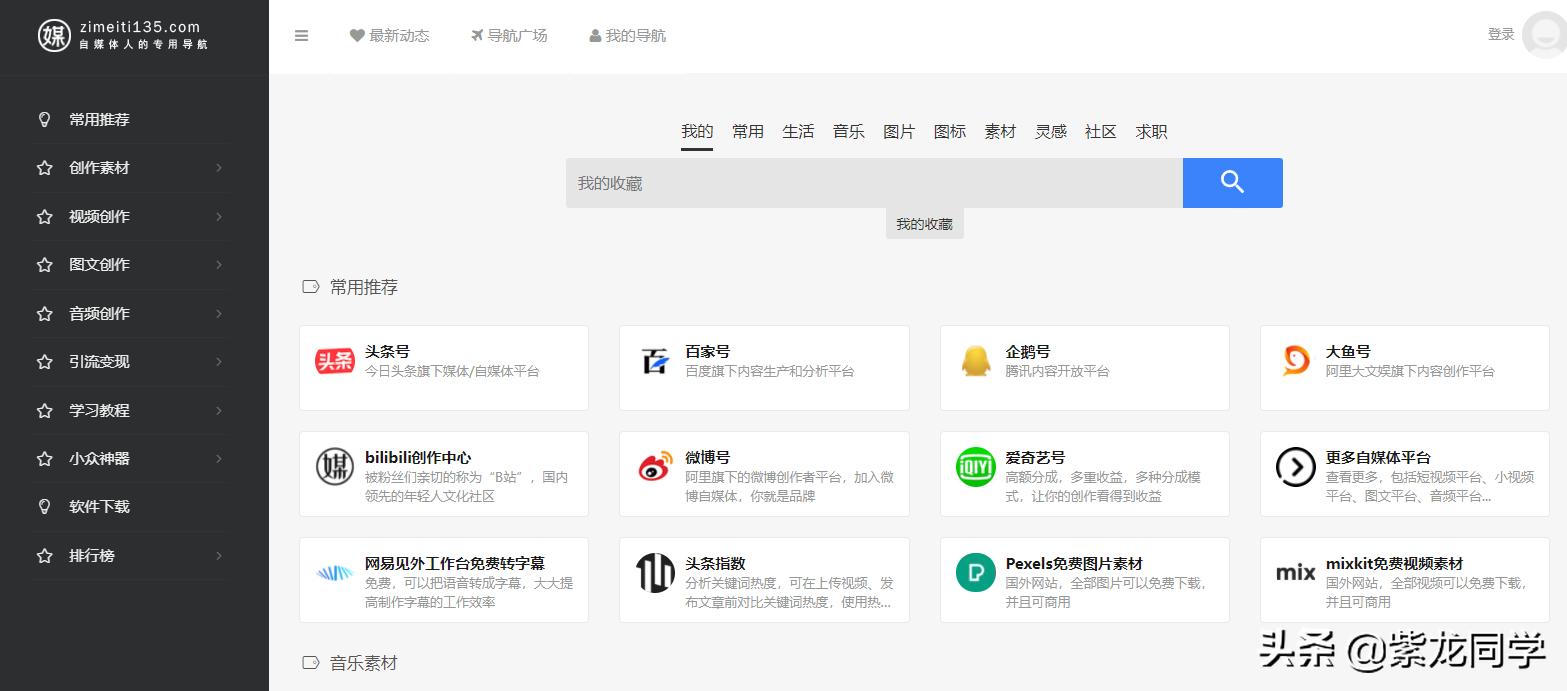Click the tag icon beside 音乐素材 heading

coord(311,663)
